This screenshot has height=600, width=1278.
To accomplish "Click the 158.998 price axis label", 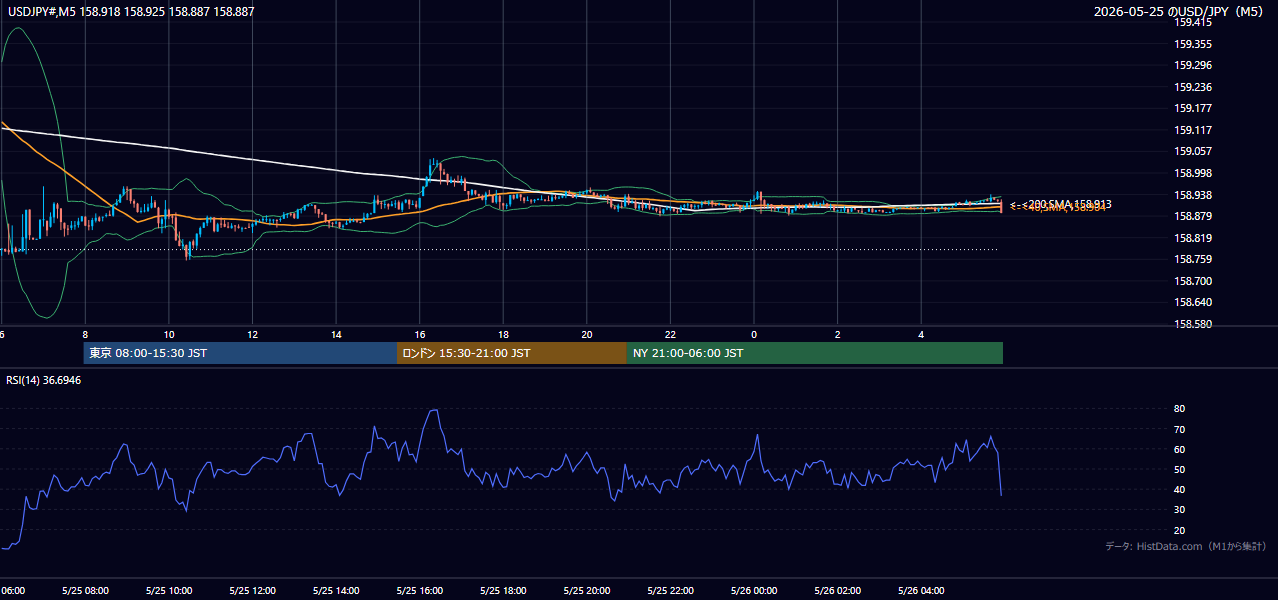I will click(1194, 173).
